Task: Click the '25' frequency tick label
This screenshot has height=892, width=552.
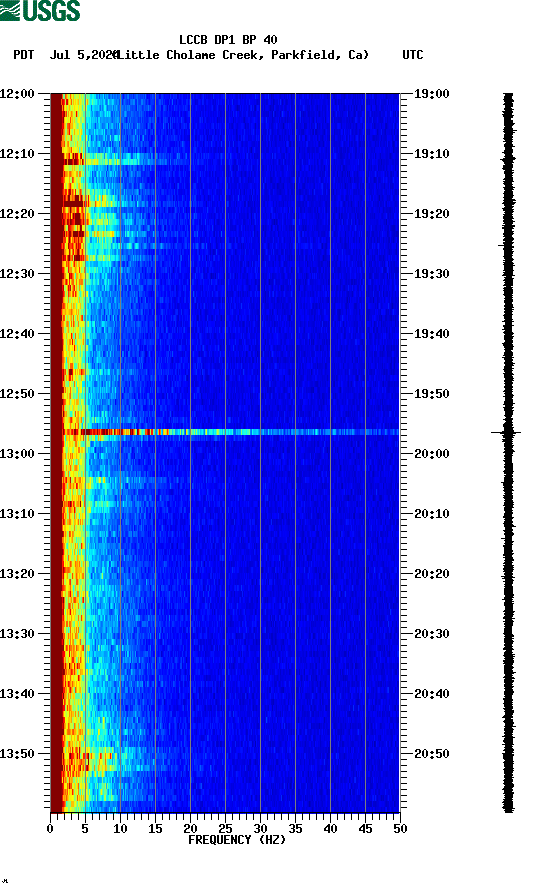Action: (225, 829)
